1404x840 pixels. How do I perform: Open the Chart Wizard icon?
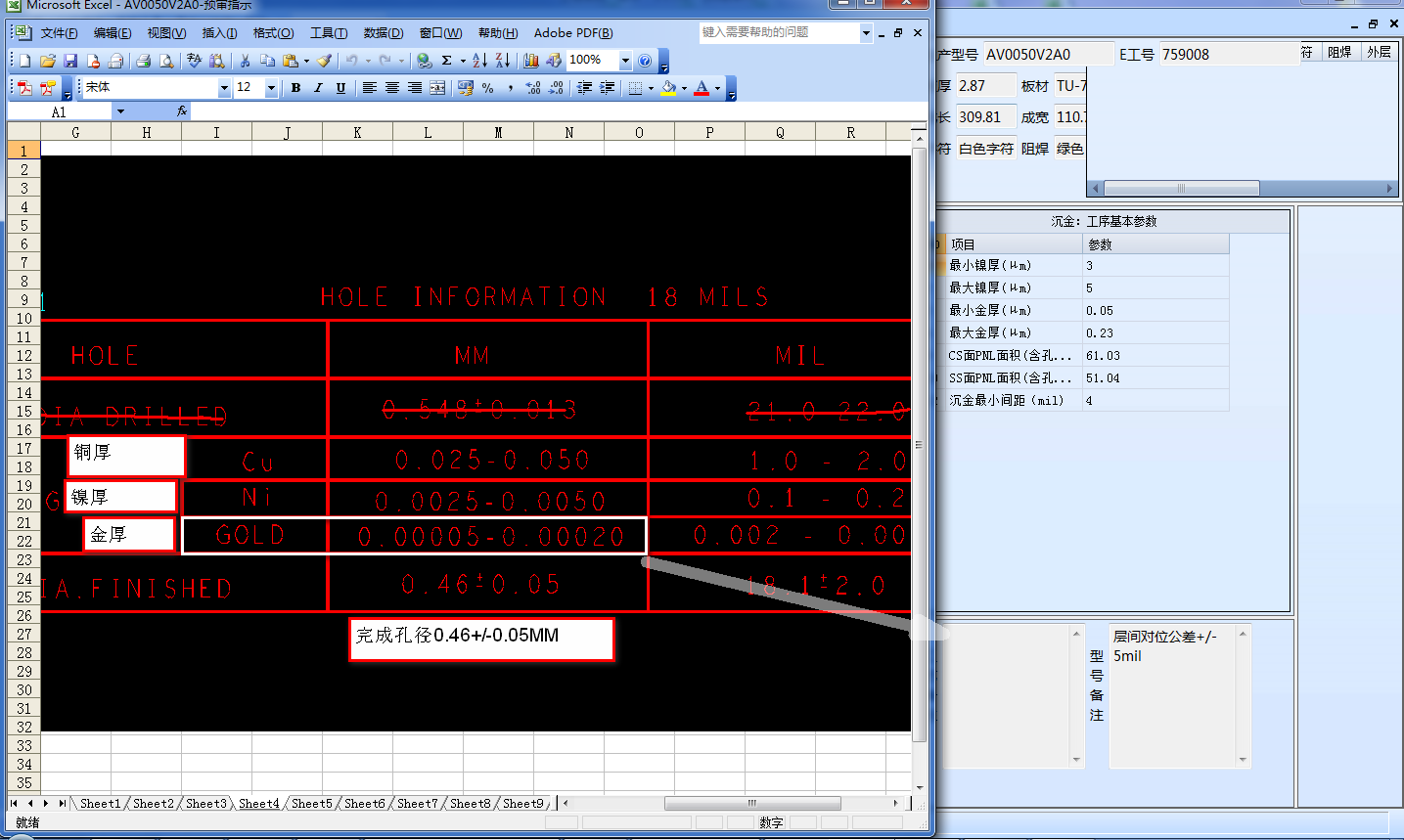(531, 61)
